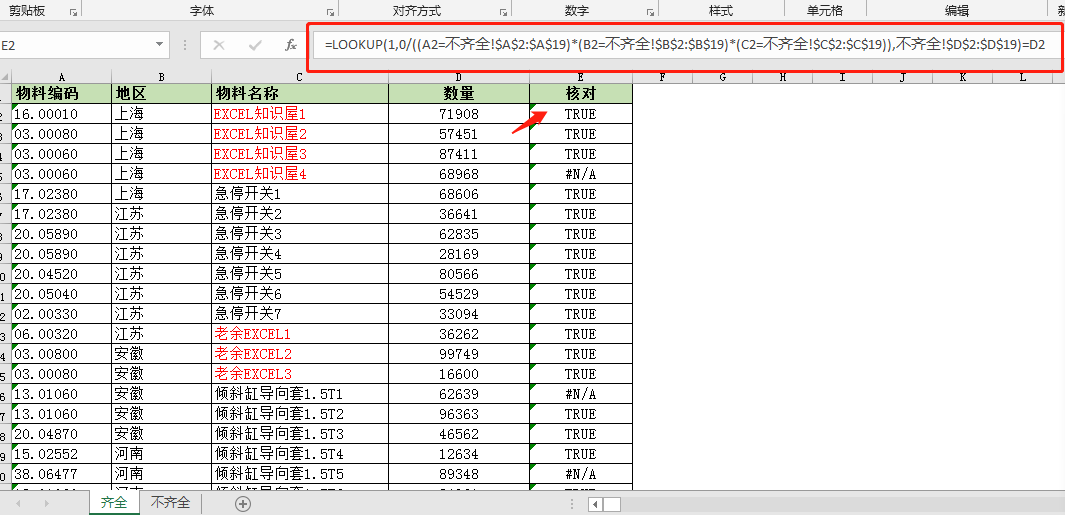This screenshot has width=1065, height=515.
Task: Select column B header
Action: [162, 77]
